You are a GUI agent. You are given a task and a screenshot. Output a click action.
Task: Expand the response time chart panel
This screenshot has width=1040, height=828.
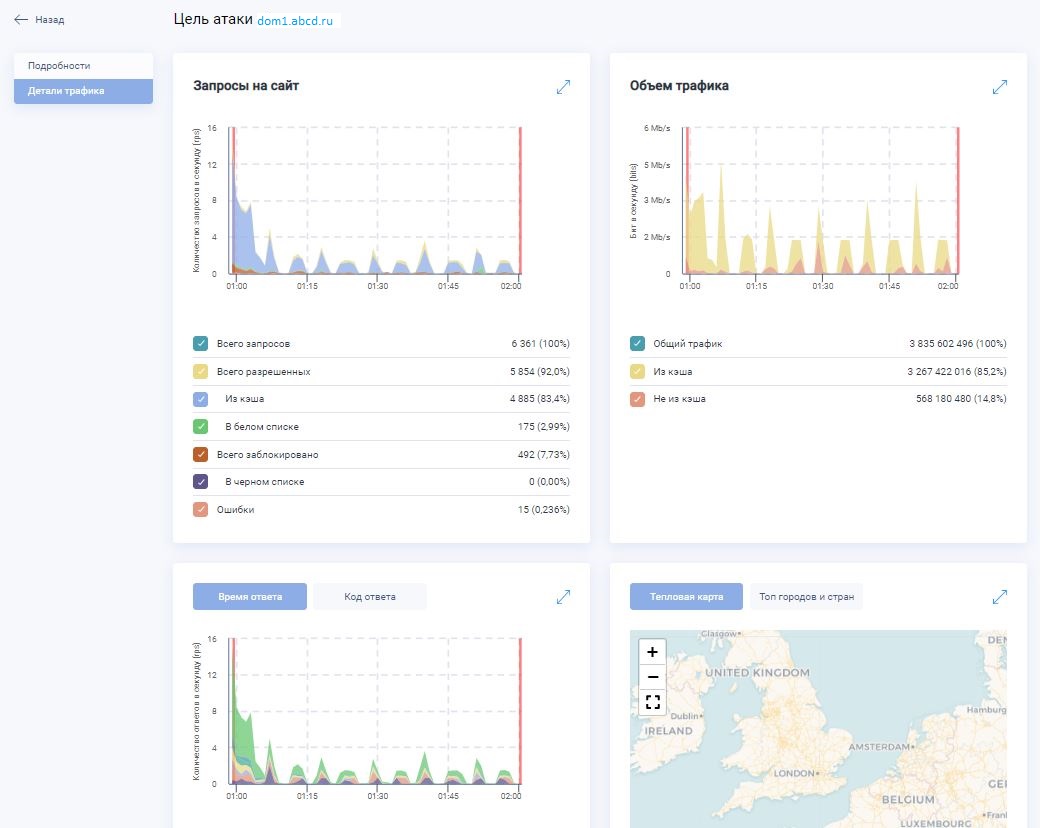click(x=563, y=597)
